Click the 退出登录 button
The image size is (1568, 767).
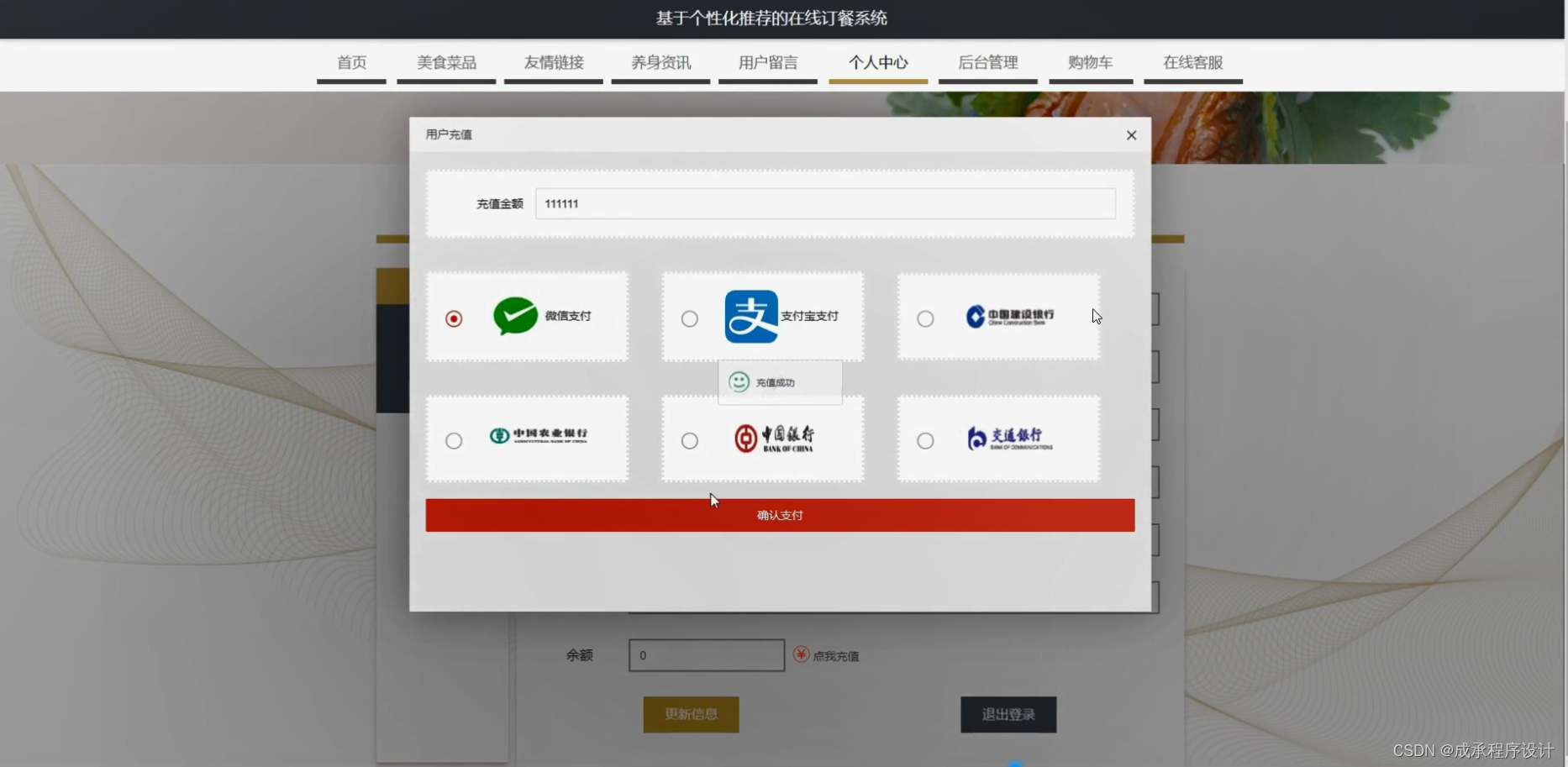tap(1008, 714)
